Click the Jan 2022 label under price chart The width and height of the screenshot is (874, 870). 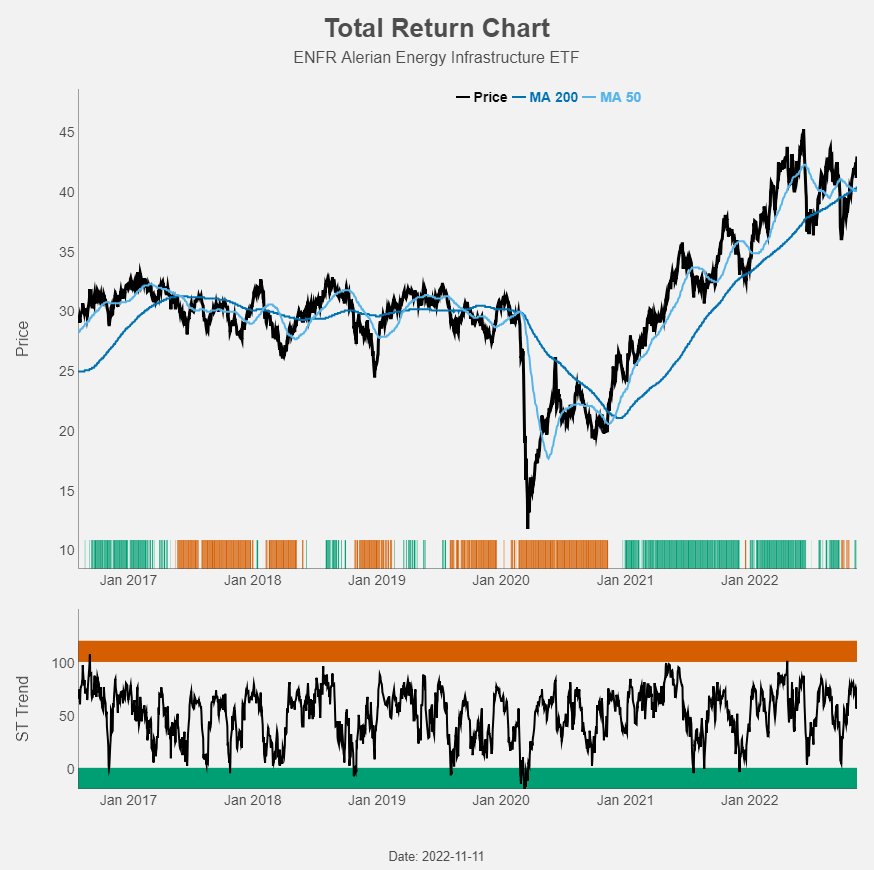pos(749,580)
